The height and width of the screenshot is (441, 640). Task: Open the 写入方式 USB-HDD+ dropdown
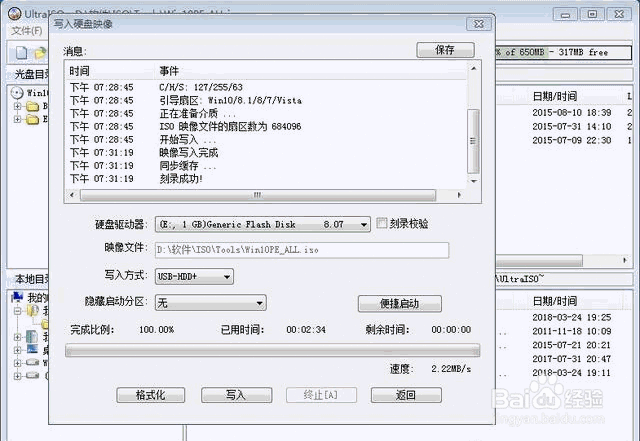click(227, 277)
